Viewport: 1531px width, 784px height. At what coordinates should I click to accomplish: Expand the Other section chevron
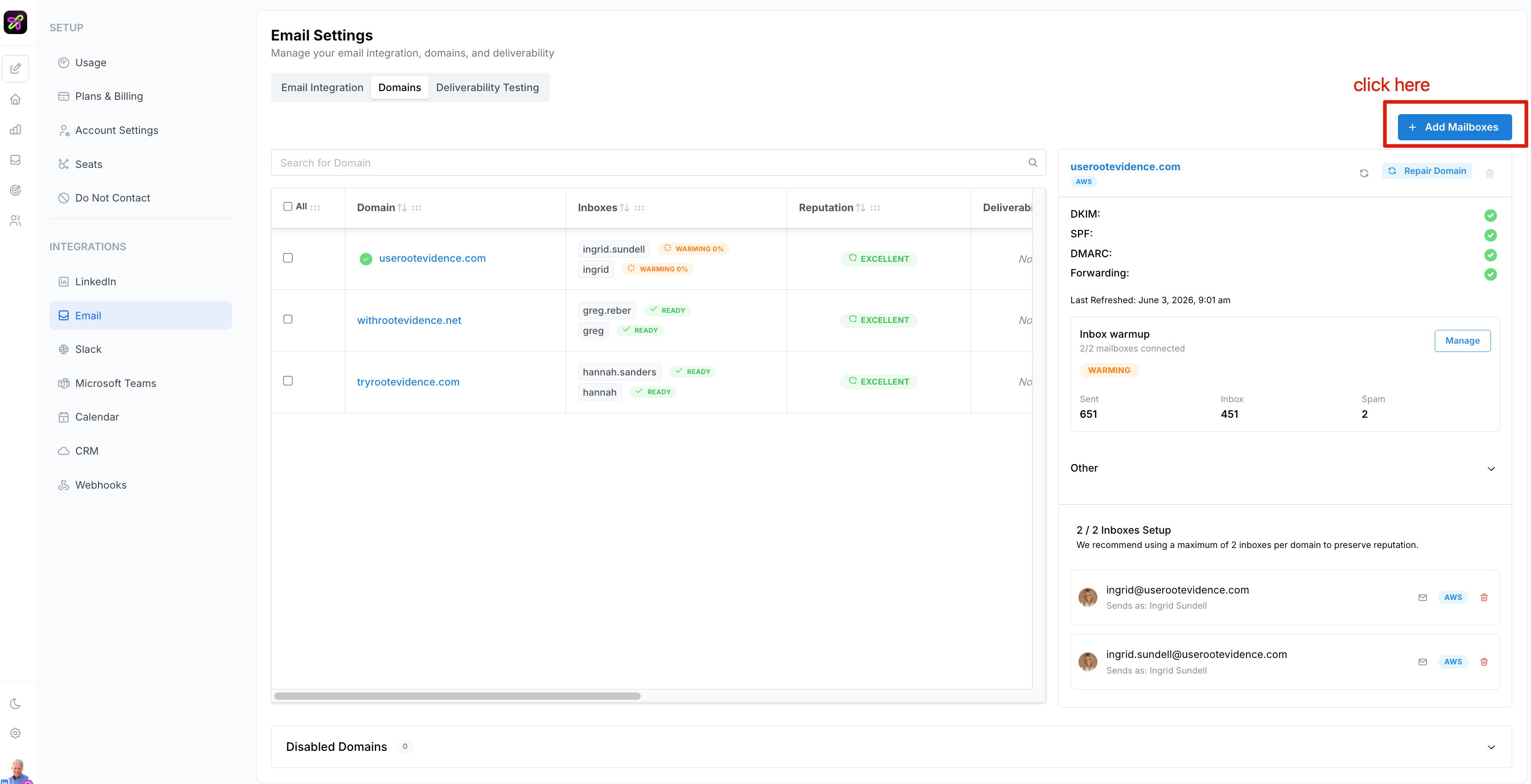[x=1491, y=469]
